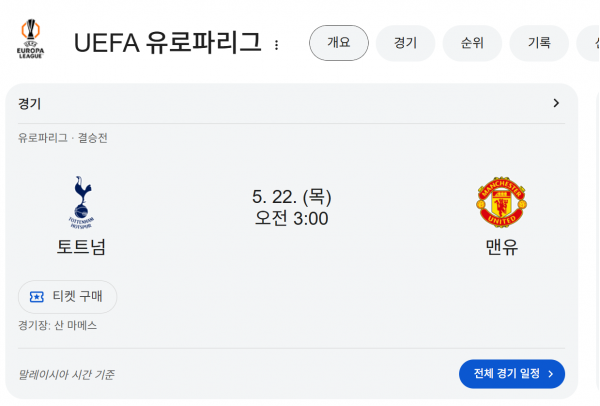The width and height of the screenshot is (600, 406).
Task: Click the UEFA 유로파리그 title
Action: (x=168, y=42)
